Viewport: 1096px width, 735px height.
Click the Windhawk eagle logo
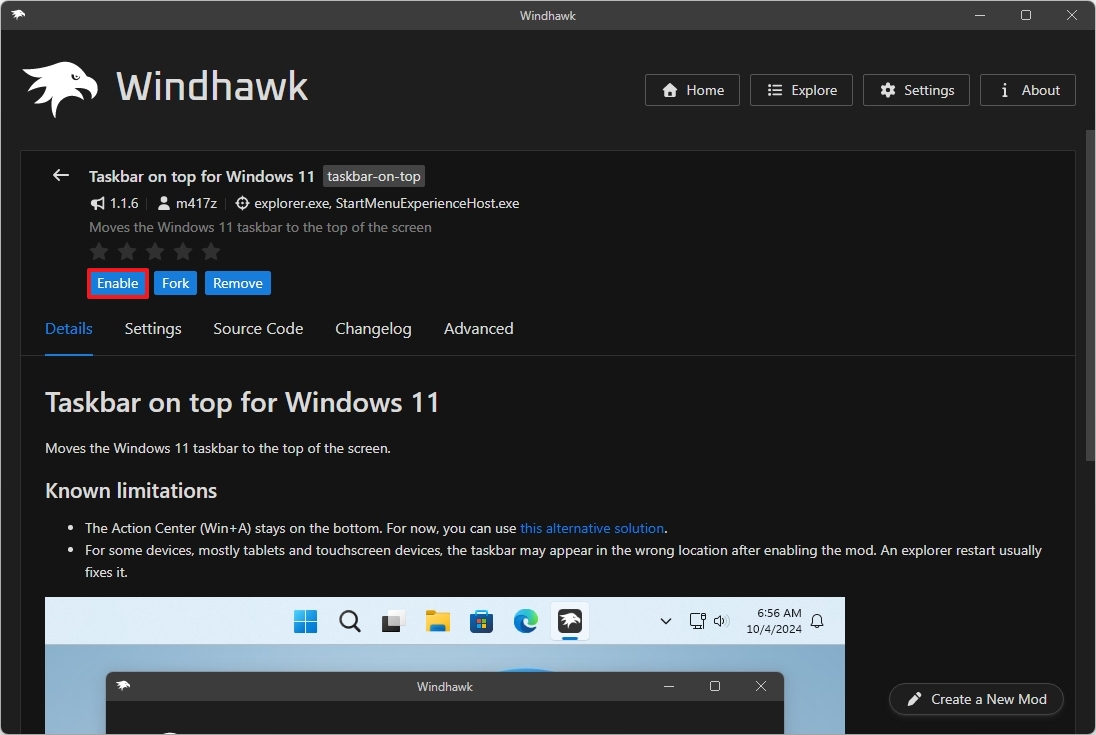tap(59, 87)
